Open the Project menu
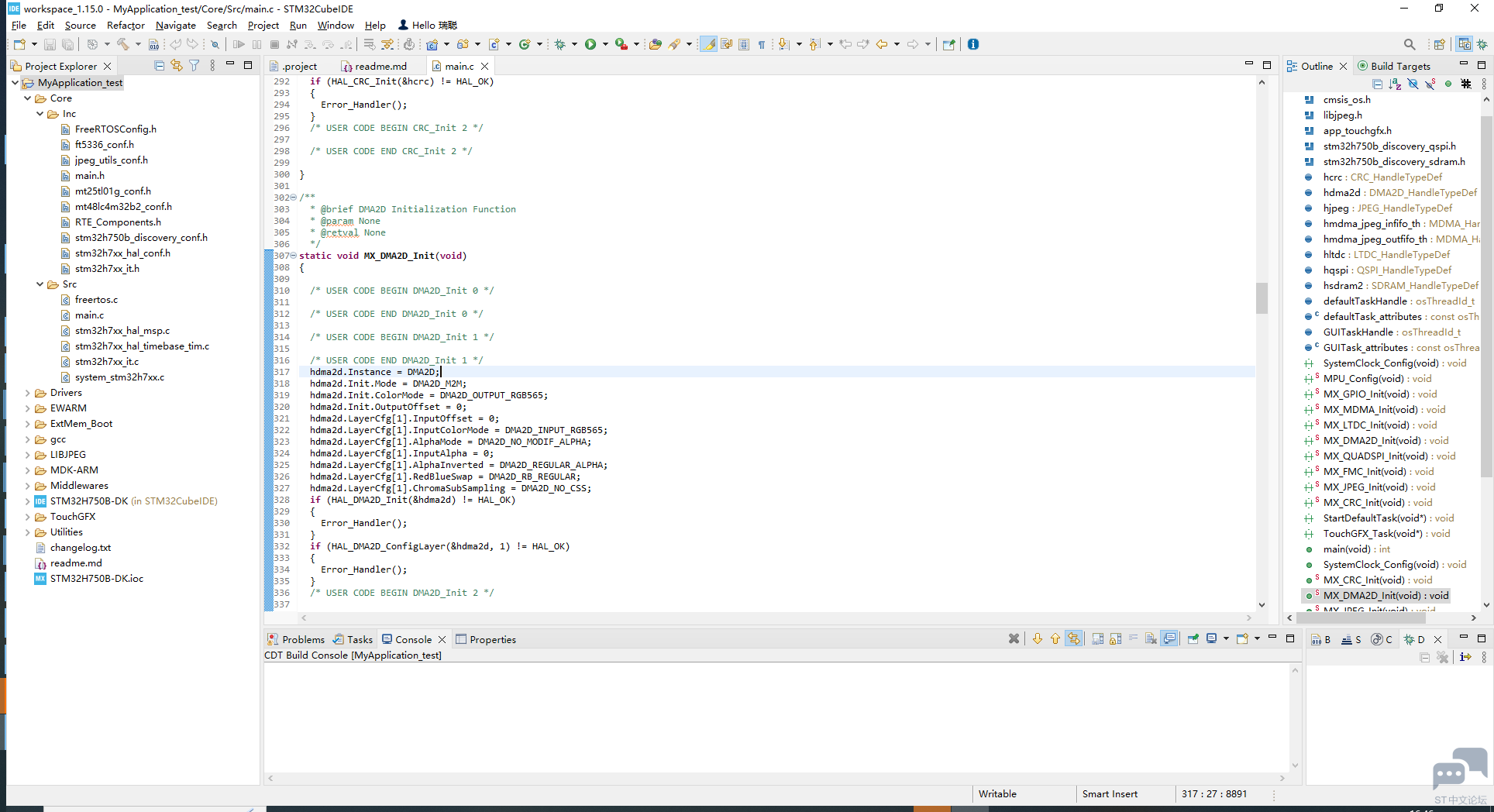This screenshot has height=812, width=1494. [263, 26]
